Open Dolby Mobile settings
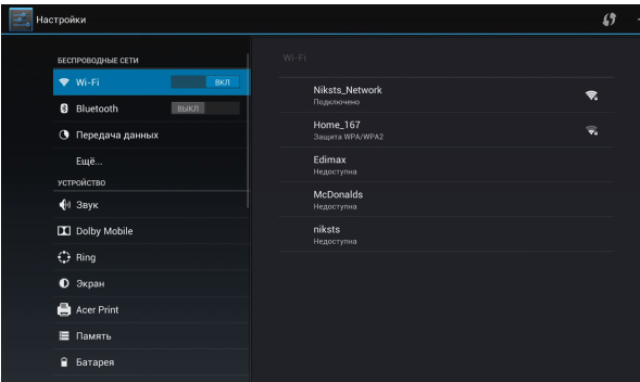The width and height of the screenshot is (640, 382). [151, 231]
